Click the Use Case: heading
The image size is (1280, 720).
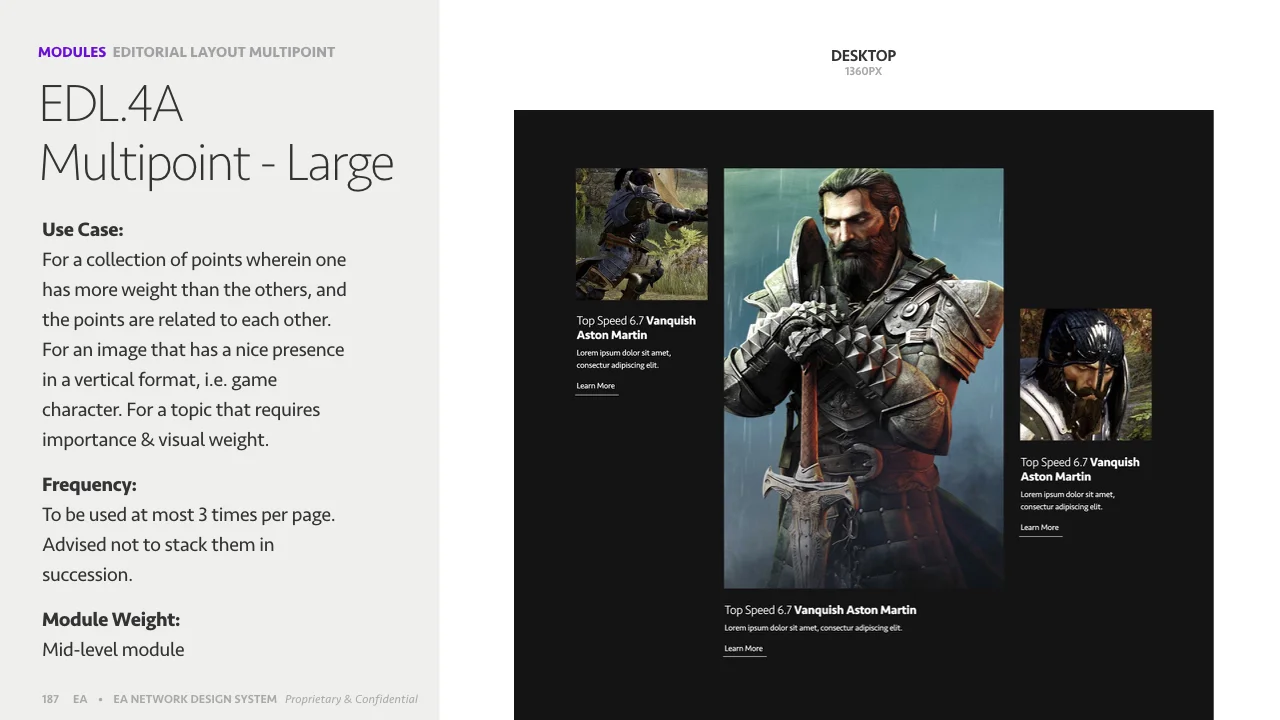(83, 229)
